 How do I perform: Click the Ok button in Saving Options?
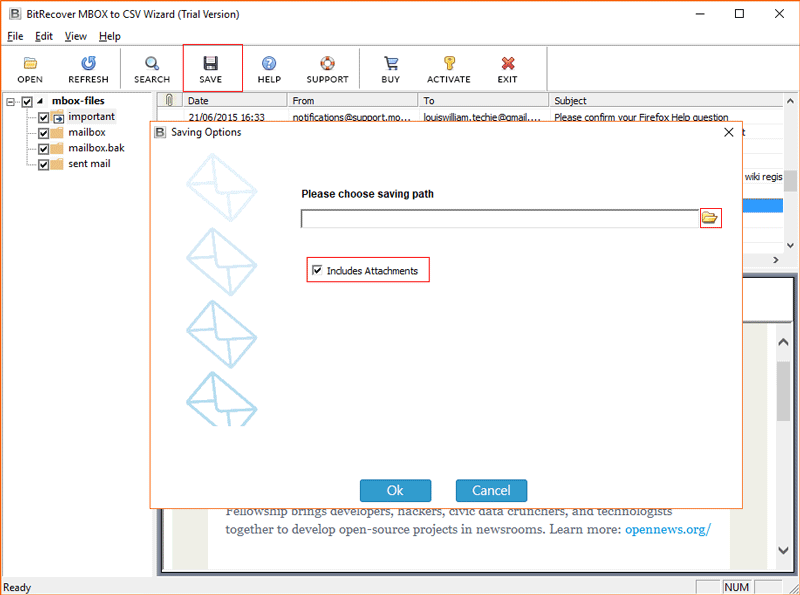pos(395,490)
